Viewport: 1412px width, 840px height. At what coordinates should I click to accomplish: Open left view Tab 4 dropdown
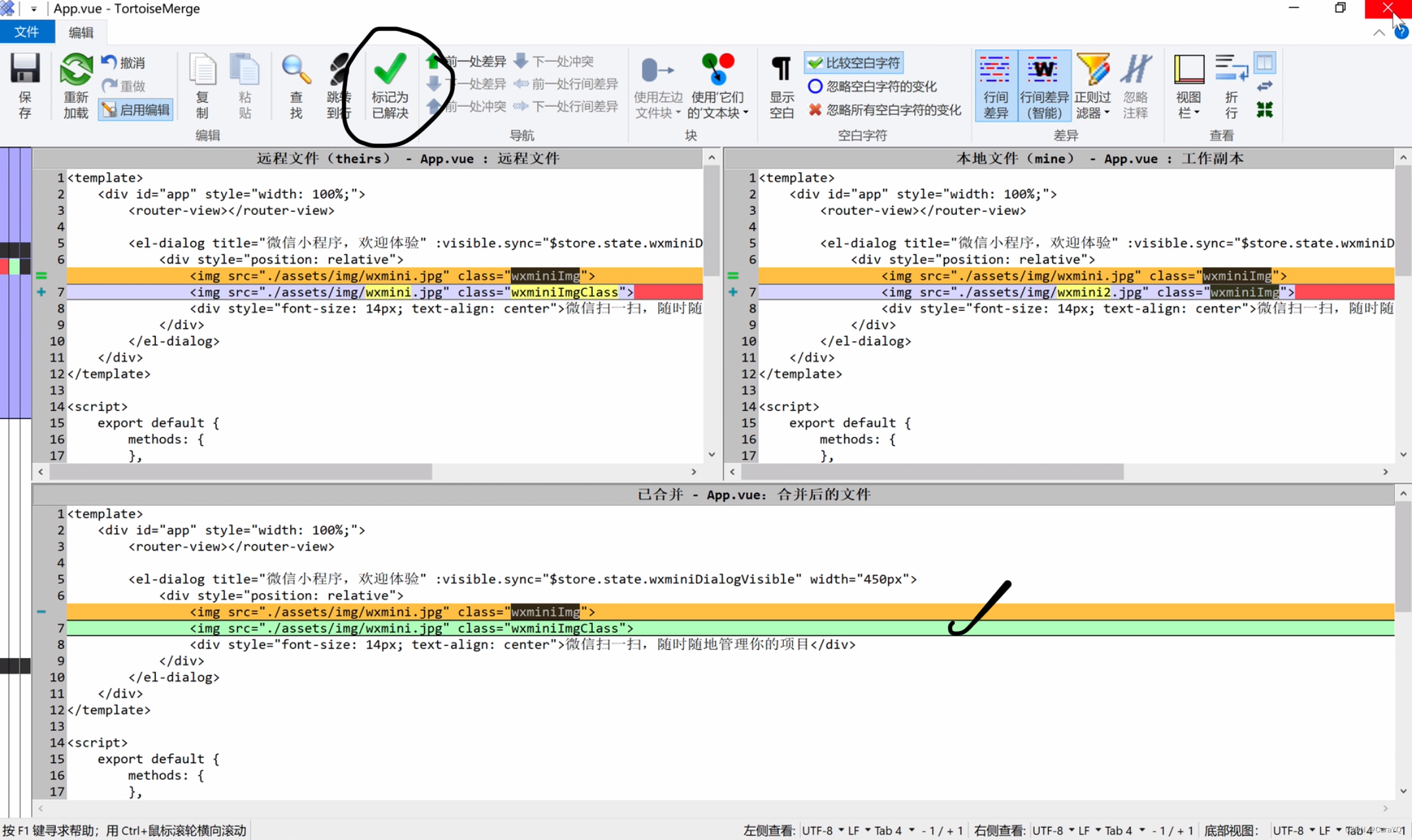coord(894,830)
